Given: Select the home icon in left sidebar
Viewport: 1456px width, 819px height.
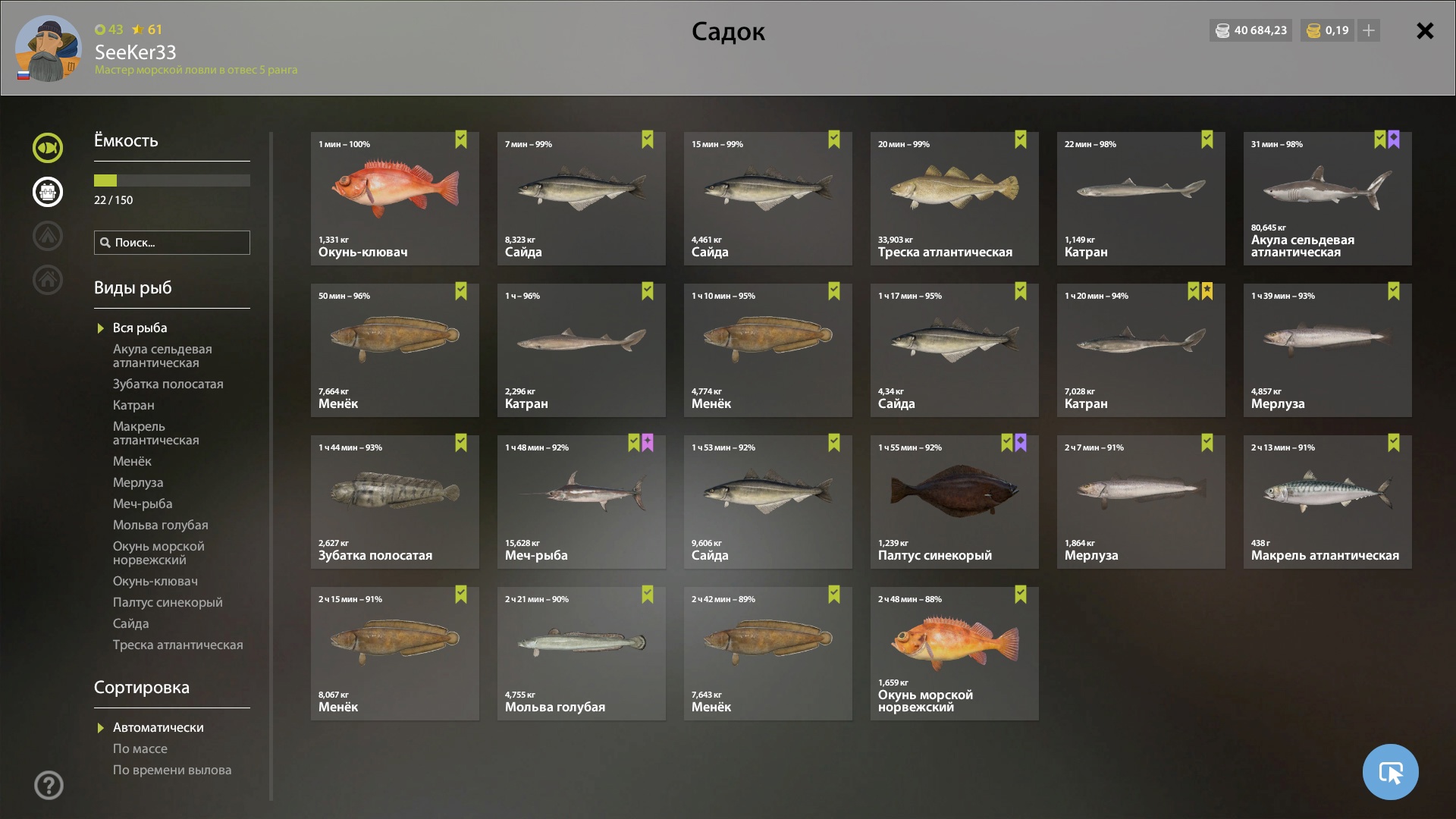Looking at the screenshot, I should 47,280.
